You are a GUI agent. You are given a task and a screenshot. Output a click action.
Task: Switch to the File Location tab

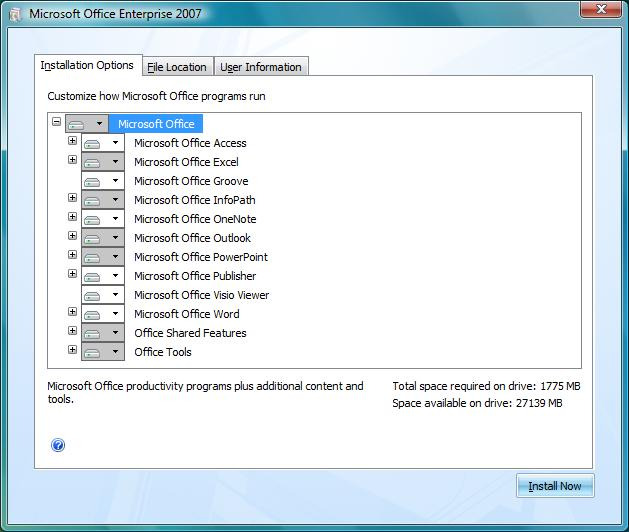(x=177, y=67)
